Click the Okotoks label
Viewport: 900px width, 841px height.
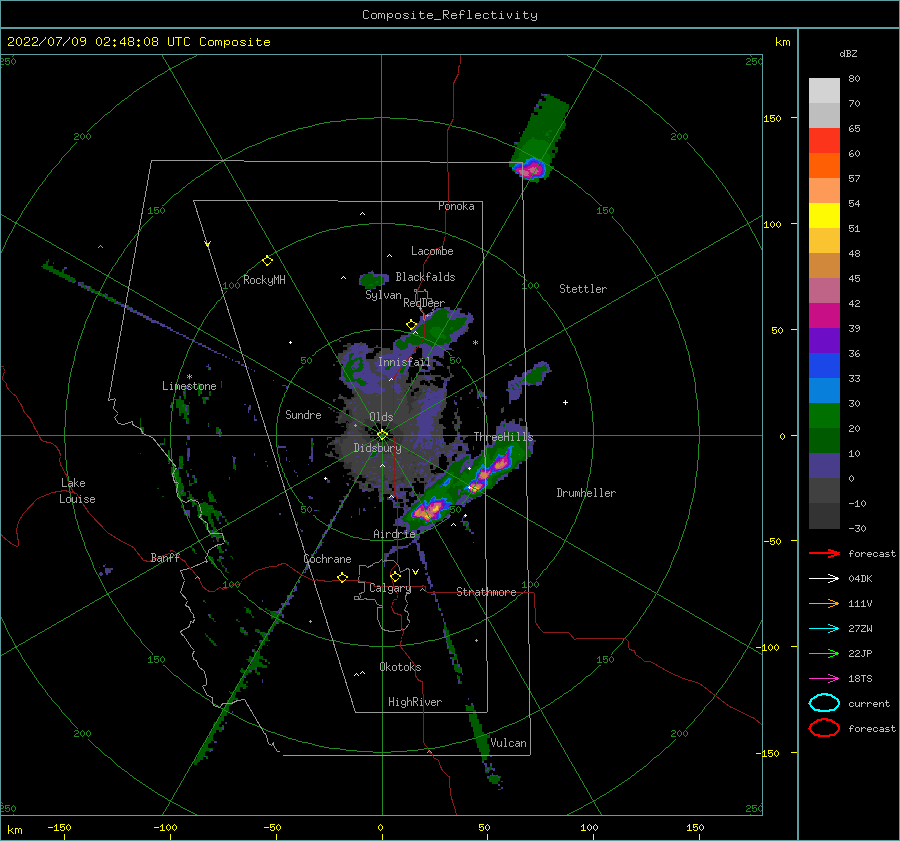(x=400, y=667)
